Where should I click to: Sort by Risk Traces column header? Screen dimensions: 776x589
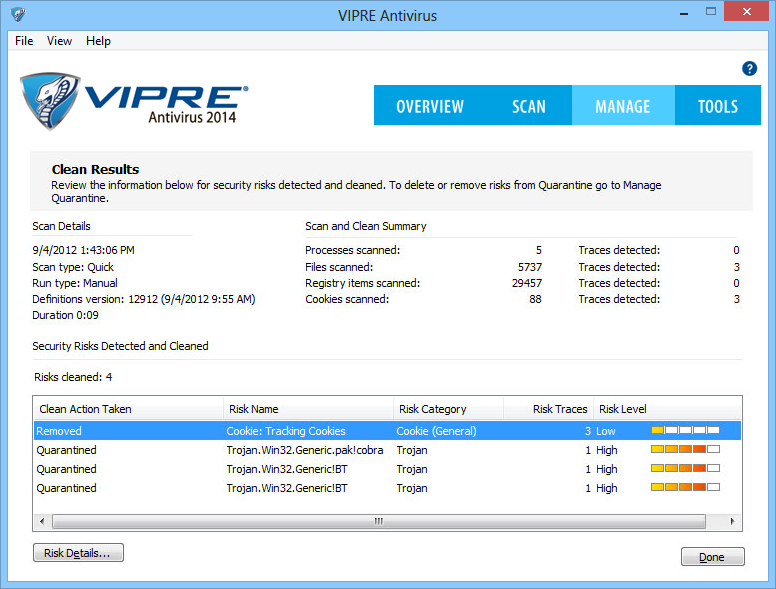tap(548, 409)
